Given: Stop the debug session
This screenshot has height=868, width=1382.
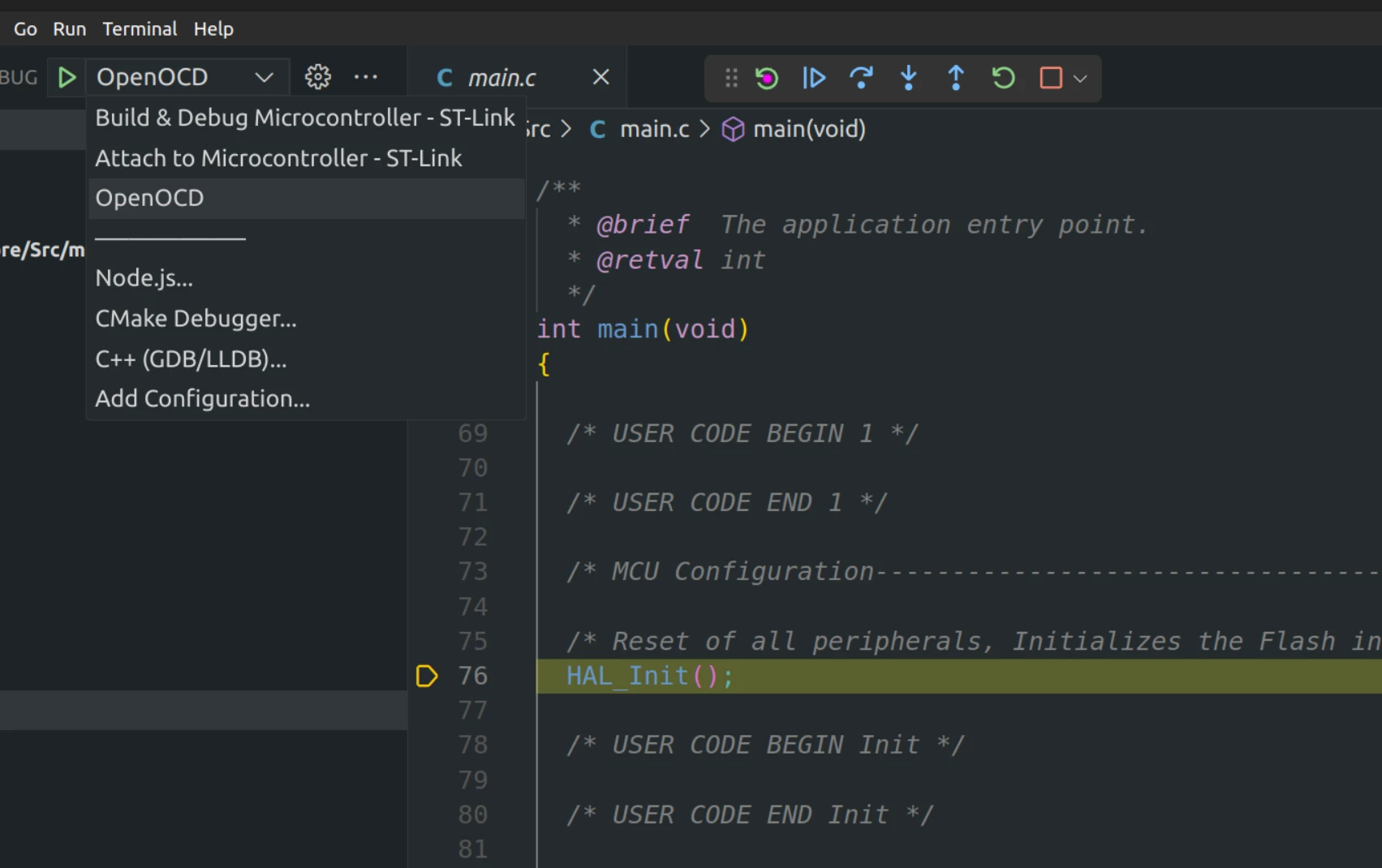Looking at the screenshot, I should 1051,78.
